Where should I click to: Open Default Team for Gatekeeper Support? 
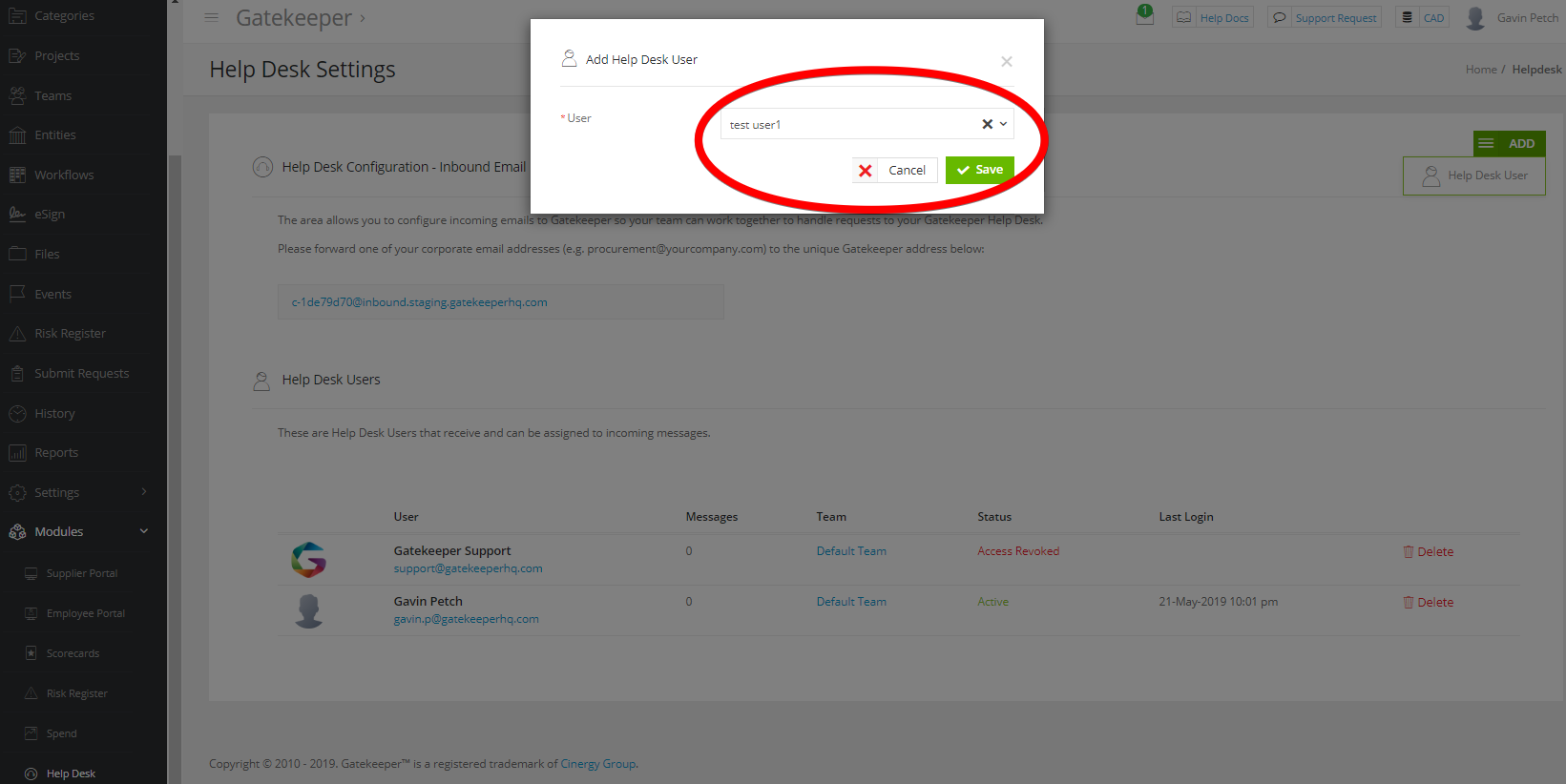tap(851, 551)
